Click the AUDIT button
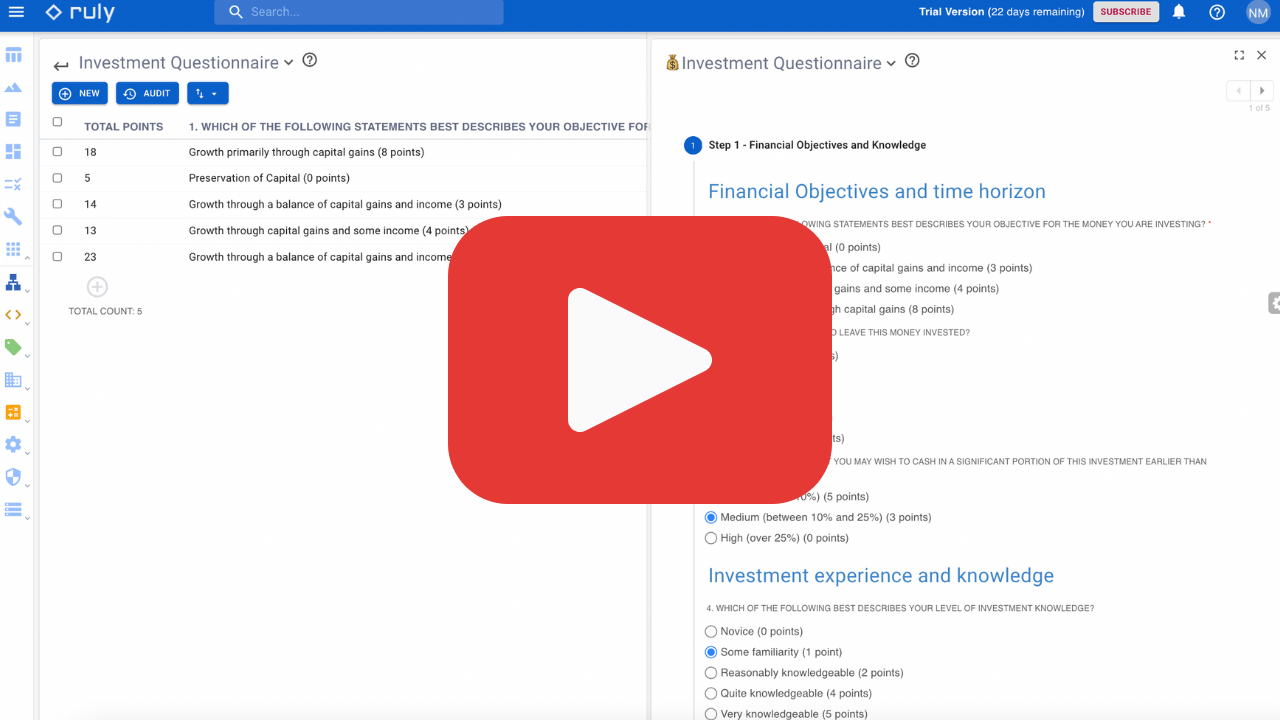The image size is (1280, 720). (147, 93)
